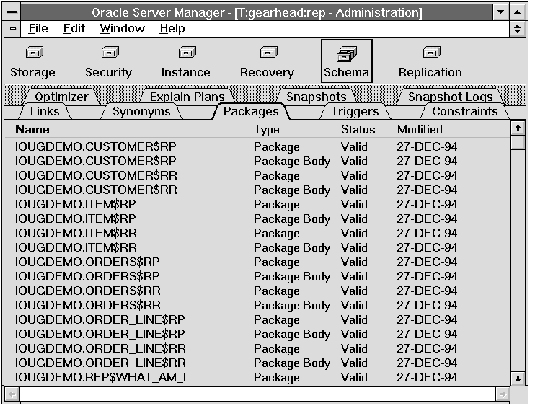This screenshot has width=536, height=407.
Task: Click the Name column header
Action: [x=32, y=130]
